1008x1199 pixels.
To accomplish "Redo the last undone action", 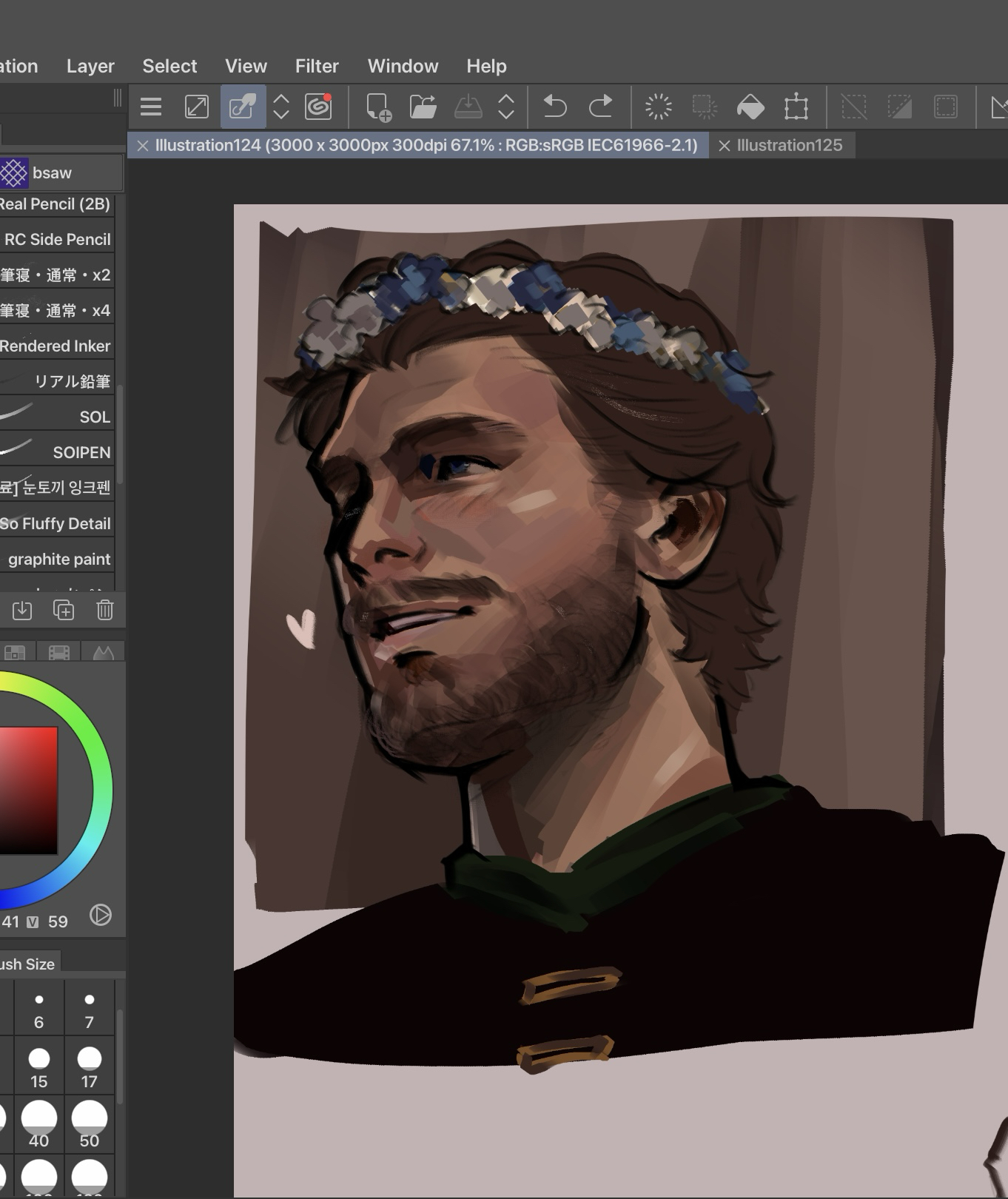I will [600, 107].
